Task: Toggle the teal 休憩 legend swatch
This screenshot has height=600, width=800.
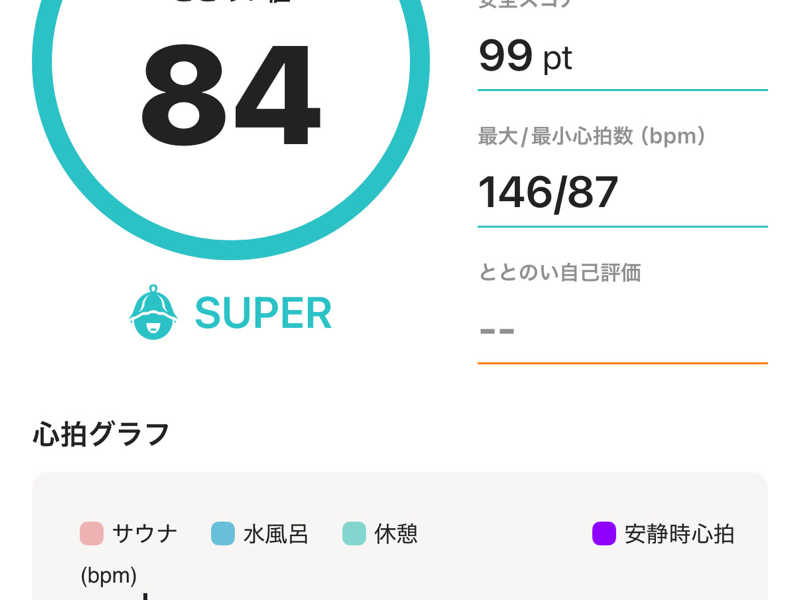Action: click(x=354, y=534)
